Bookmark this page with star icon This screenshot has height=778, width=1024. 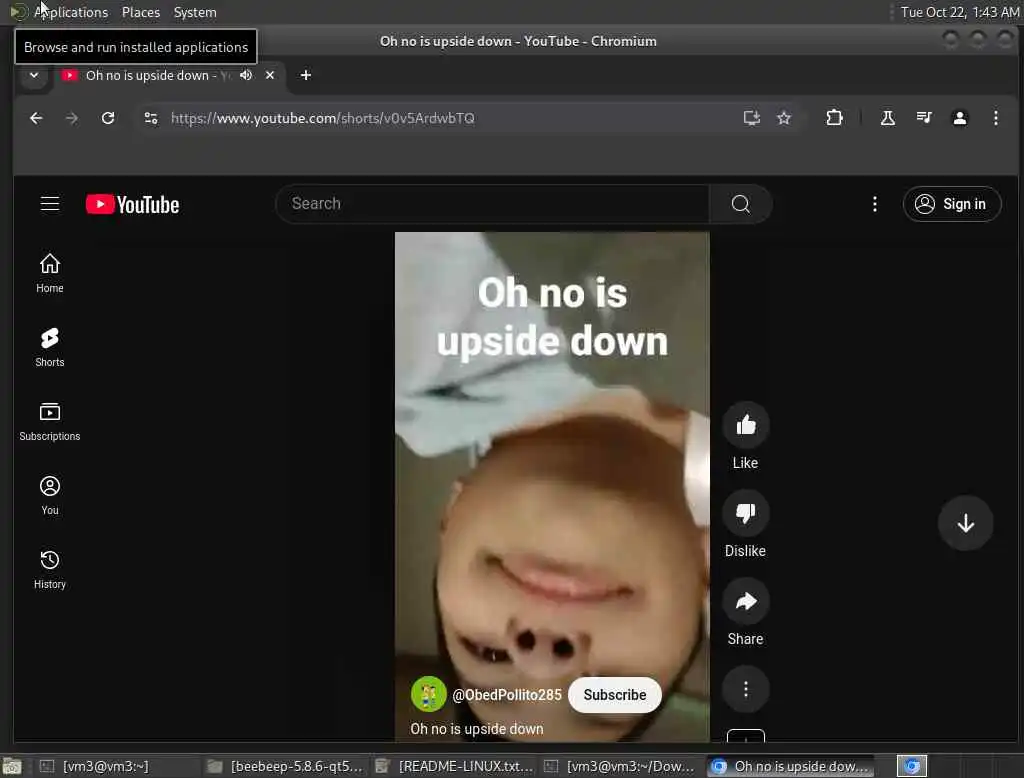[784, 118]
